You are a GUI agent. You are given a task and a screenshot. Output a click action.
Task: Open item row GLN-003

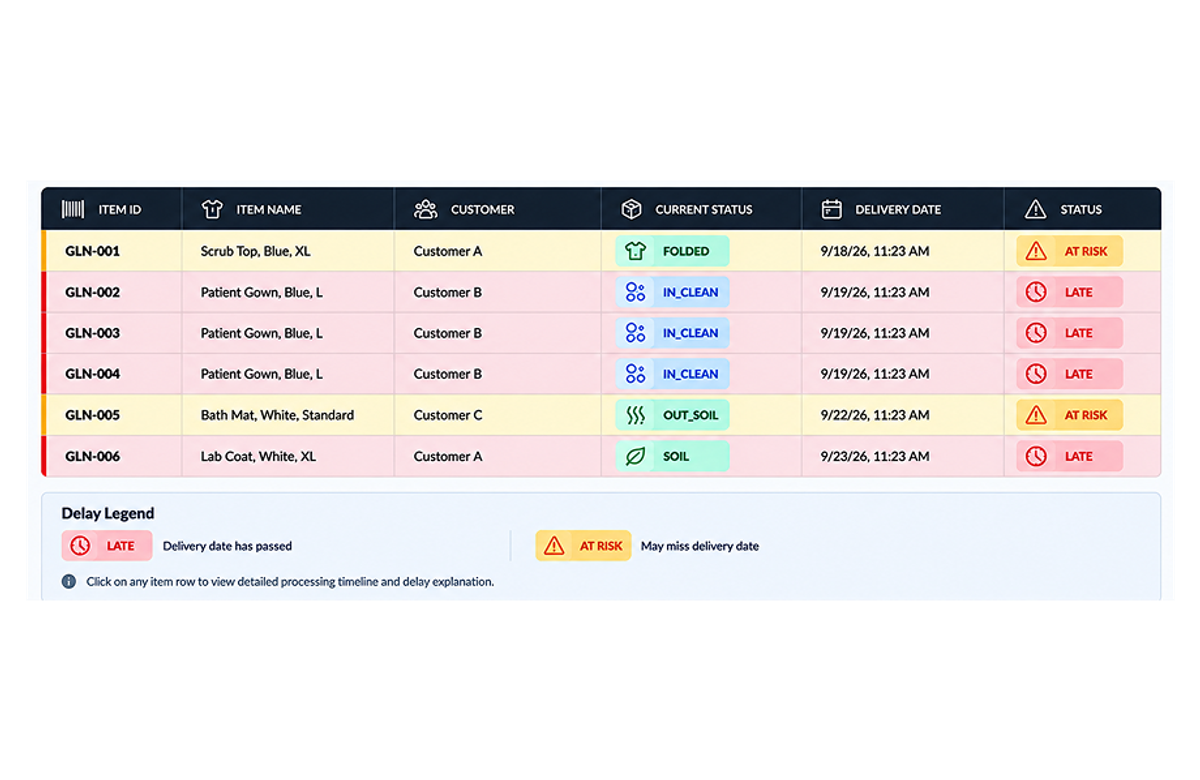pos(601,333)
